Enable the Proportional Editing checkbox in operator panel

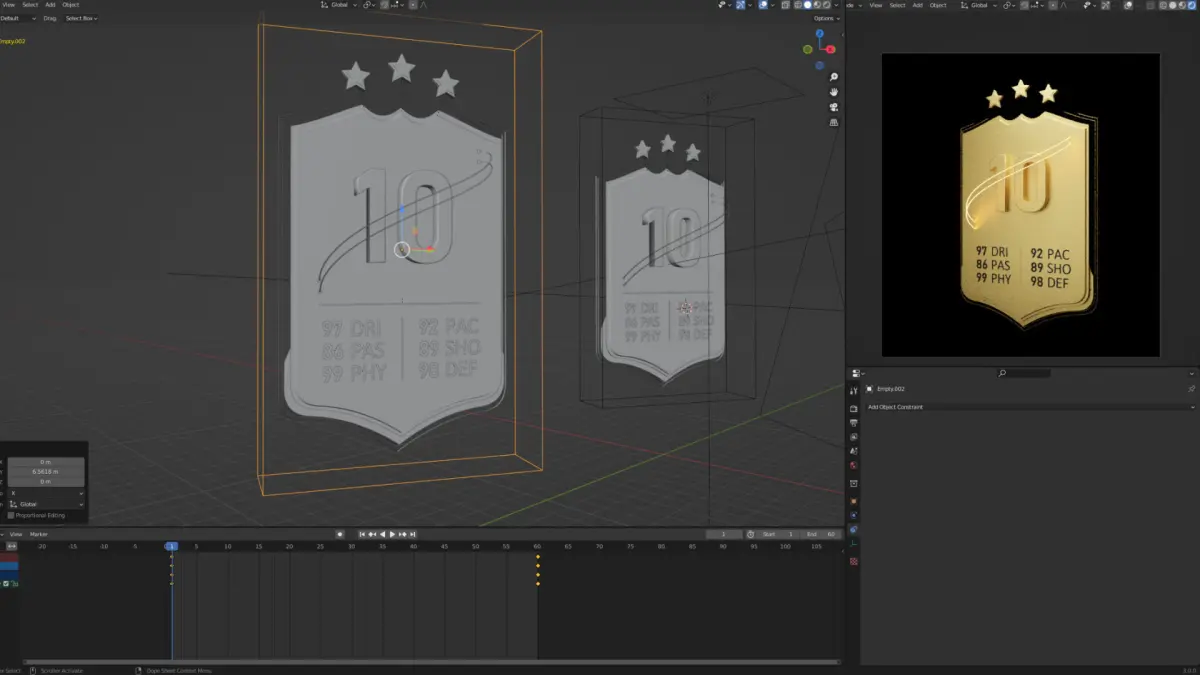click(x=11, y=515)
